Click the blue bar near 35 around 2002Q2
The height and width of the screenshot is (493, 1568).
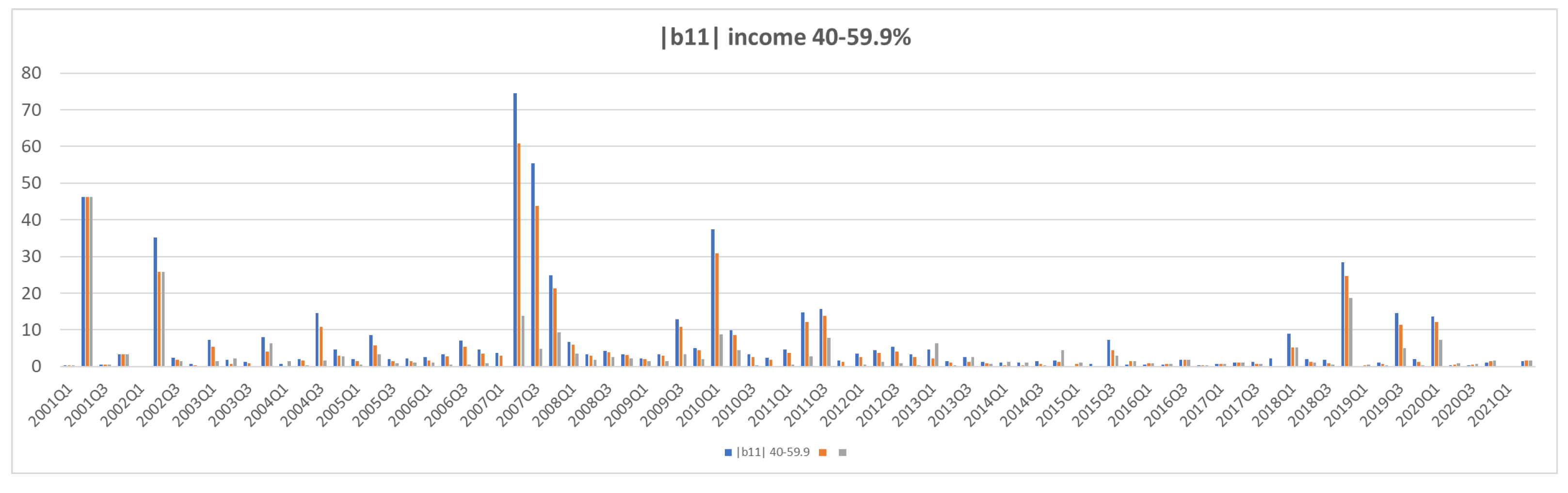(x=155, y=302)
